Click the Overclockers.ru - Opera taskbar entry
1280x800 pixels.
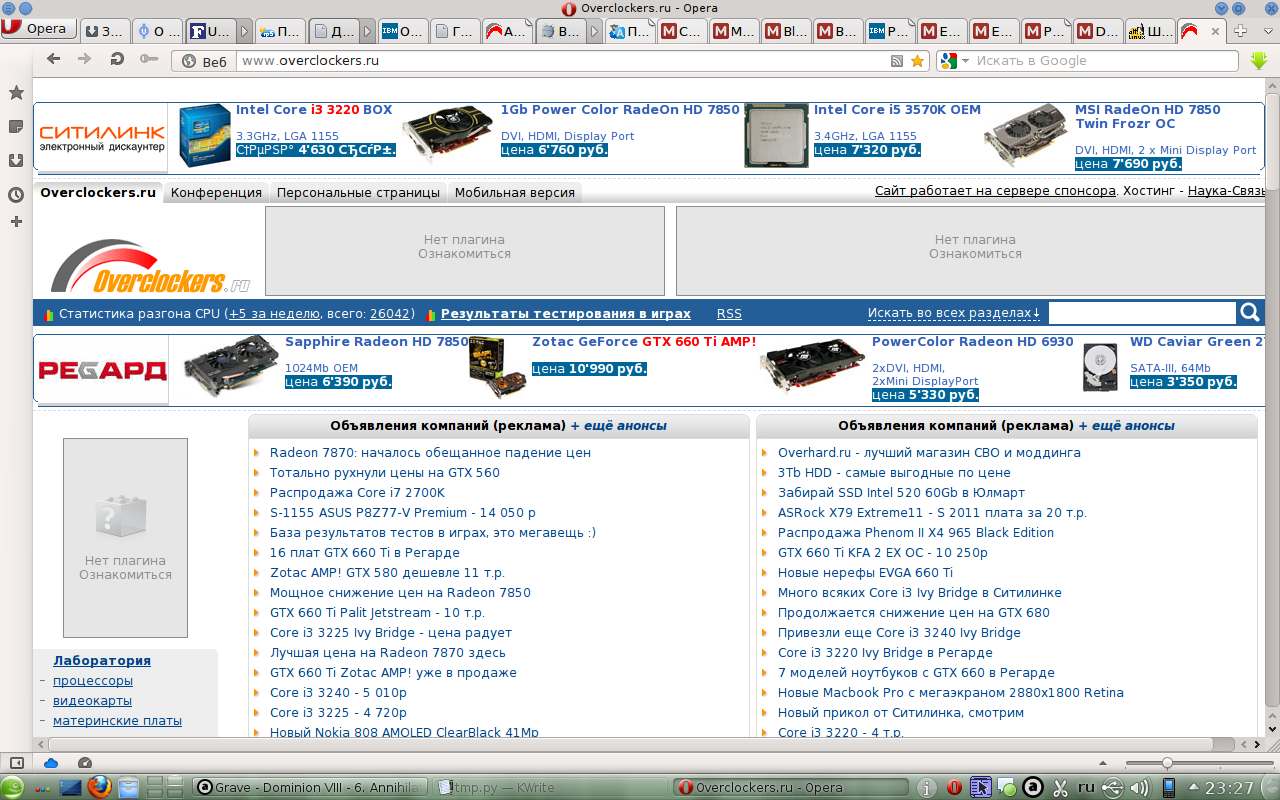click(x=790, y=787)
